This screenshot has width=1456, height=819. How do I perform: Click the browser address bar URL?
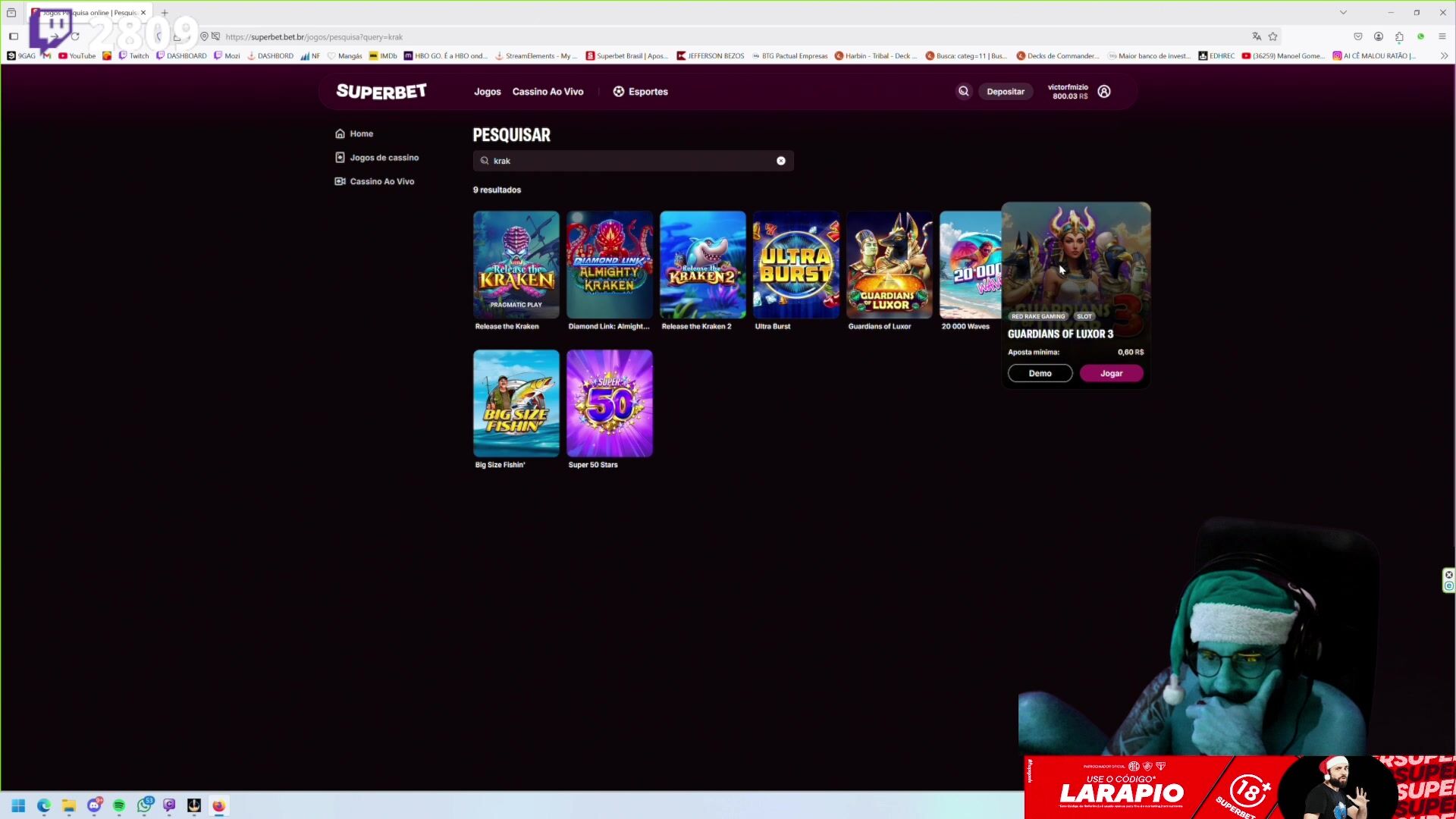(314, 36)
